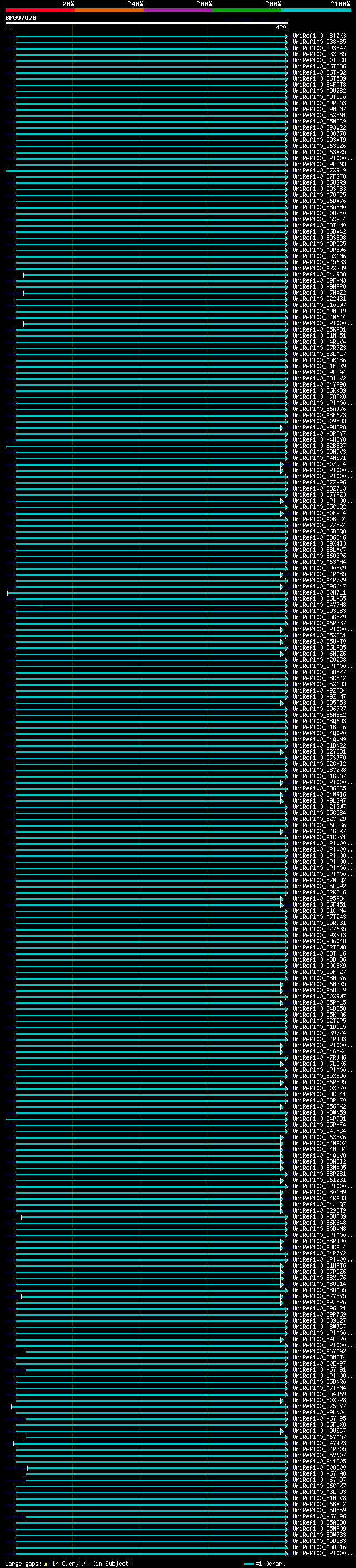Click hit label UniRef100_B6TAQ2
Image resolution: width=356 pixels, height=1568 pixels.
click(x=319, y=72)
